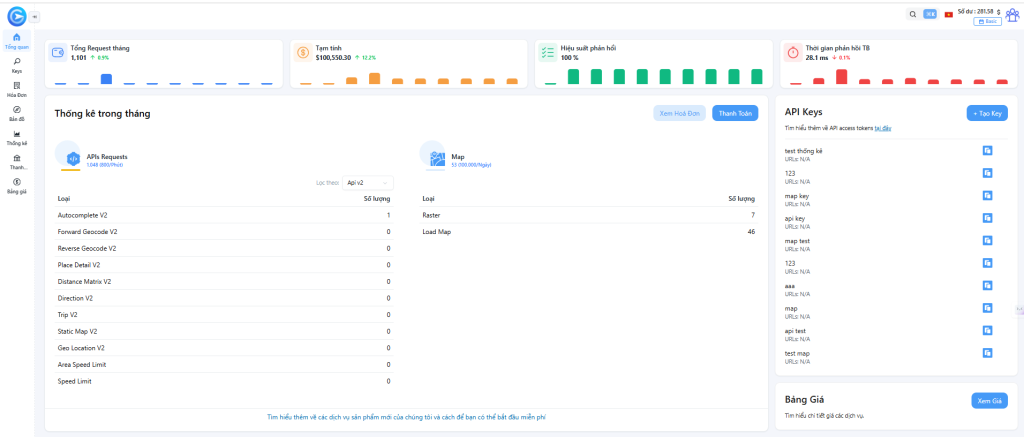This screenshot has width=1024, height=437.
Task: Go to Hóa Đơn in sidebar
Action: [x=17, y=88]
